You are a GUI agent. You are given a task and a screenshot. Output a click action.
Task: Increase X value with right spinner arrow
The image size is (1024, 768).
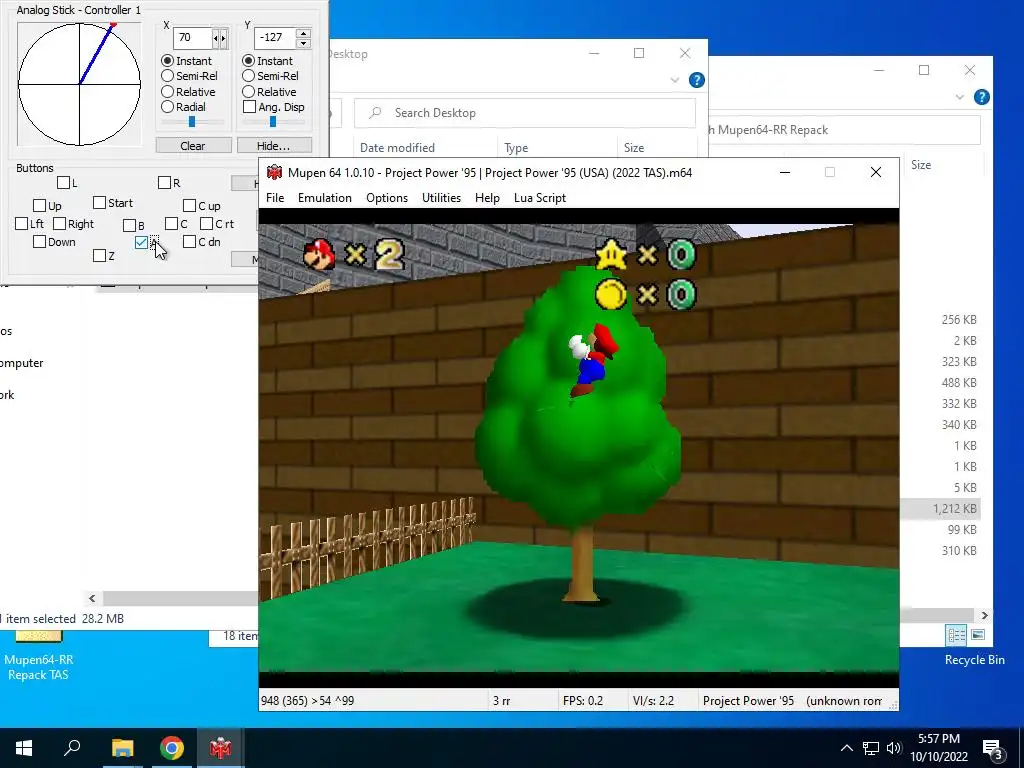[224, 39]
